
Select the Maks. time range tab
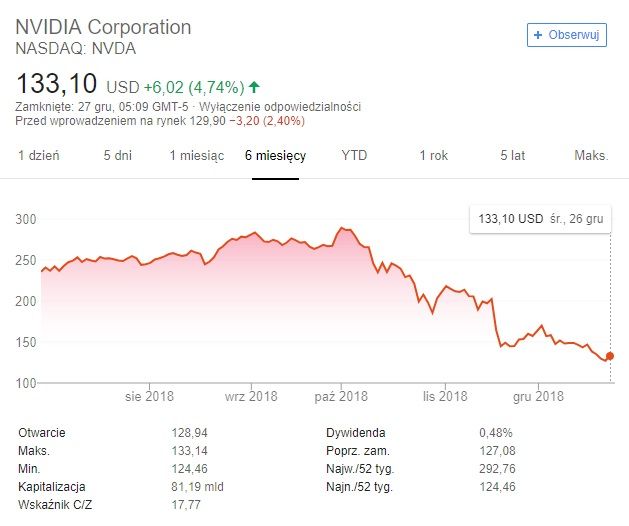point(591,156)
